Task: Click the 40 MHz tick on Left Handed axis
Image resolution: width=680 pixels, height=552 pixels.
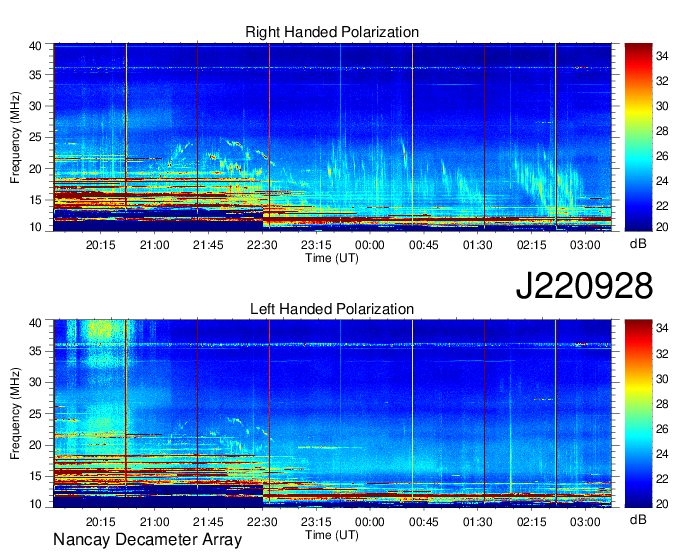Action: tap(35, 322)
